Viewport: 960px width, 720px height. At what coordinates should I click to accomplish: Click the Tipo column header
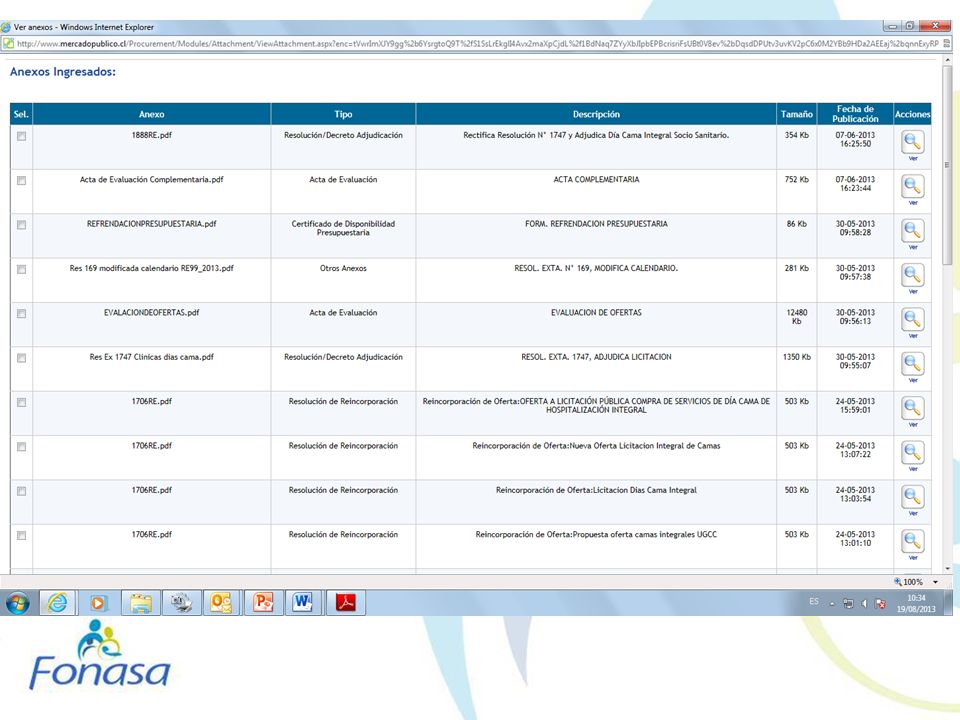(x=343, y=114)
